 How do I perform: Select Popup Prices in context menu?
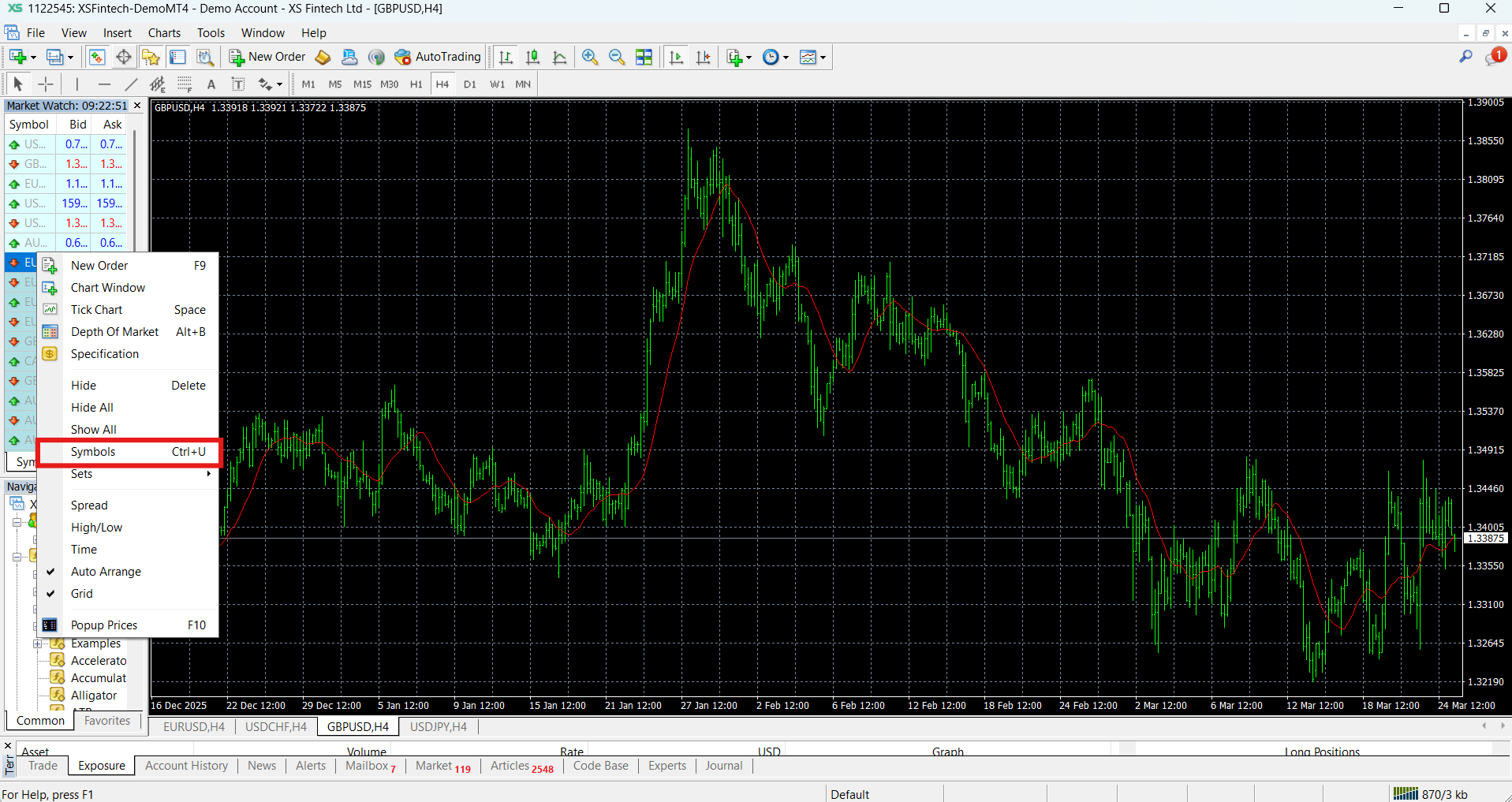coord(128,625)
